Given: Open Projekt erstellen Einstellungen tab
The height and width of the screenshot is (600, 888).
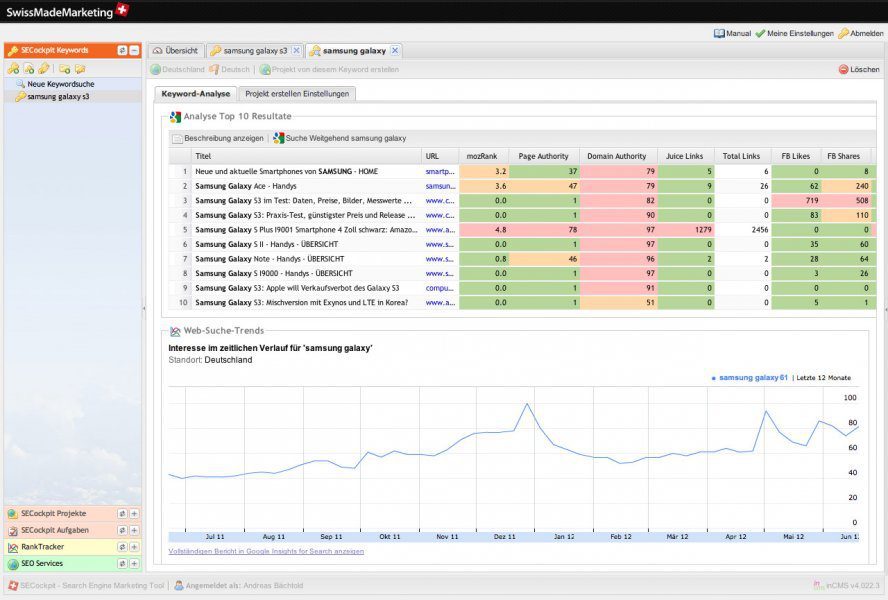Looking at the screenshot, I should (297, 93).
